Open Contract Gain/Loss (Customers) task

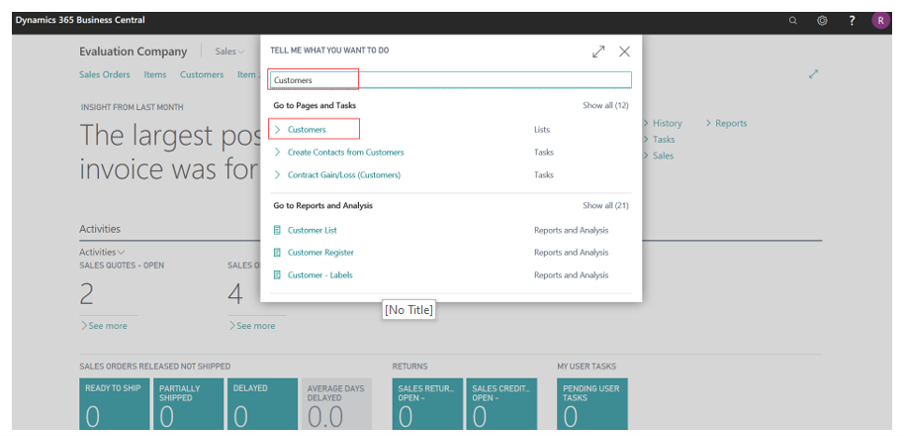tap(344, 175)
